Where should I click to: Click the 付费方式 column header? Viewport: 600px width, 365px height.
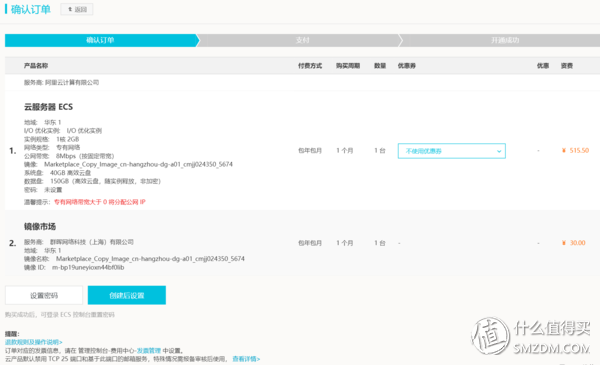tap(310, 66)
